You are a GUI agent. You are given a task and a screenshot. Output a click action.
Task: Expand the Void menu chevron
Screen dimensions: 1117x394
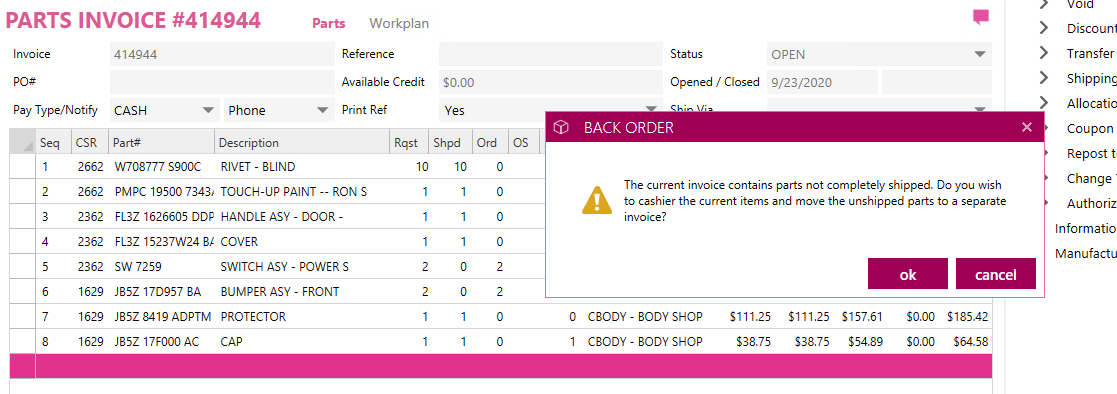(x=1044, y=4)
